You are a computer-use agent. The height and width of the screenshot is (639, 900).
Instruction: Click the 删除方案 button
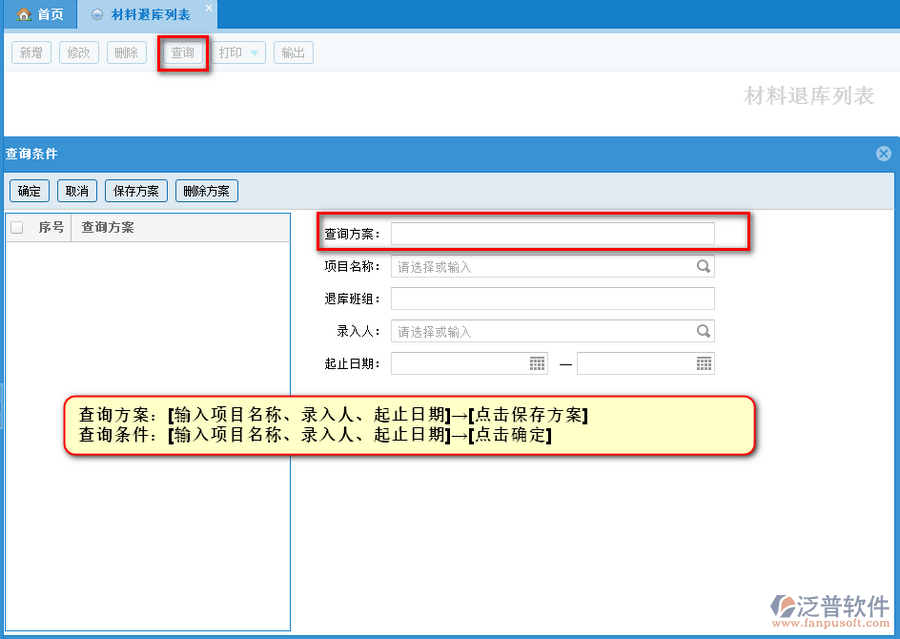coord(207,191)
